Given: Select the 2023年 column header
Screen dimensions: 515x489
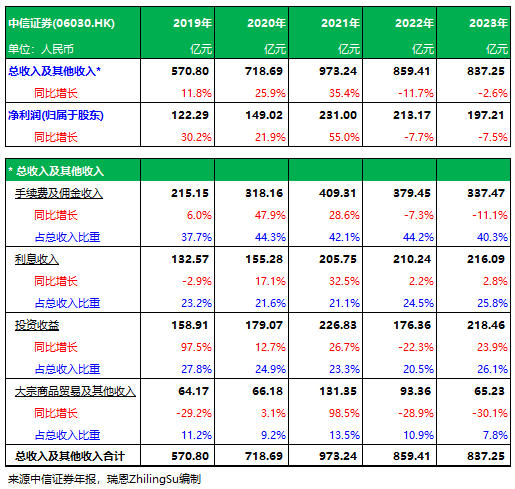Looking at the screenshot, I should [488, 23].
